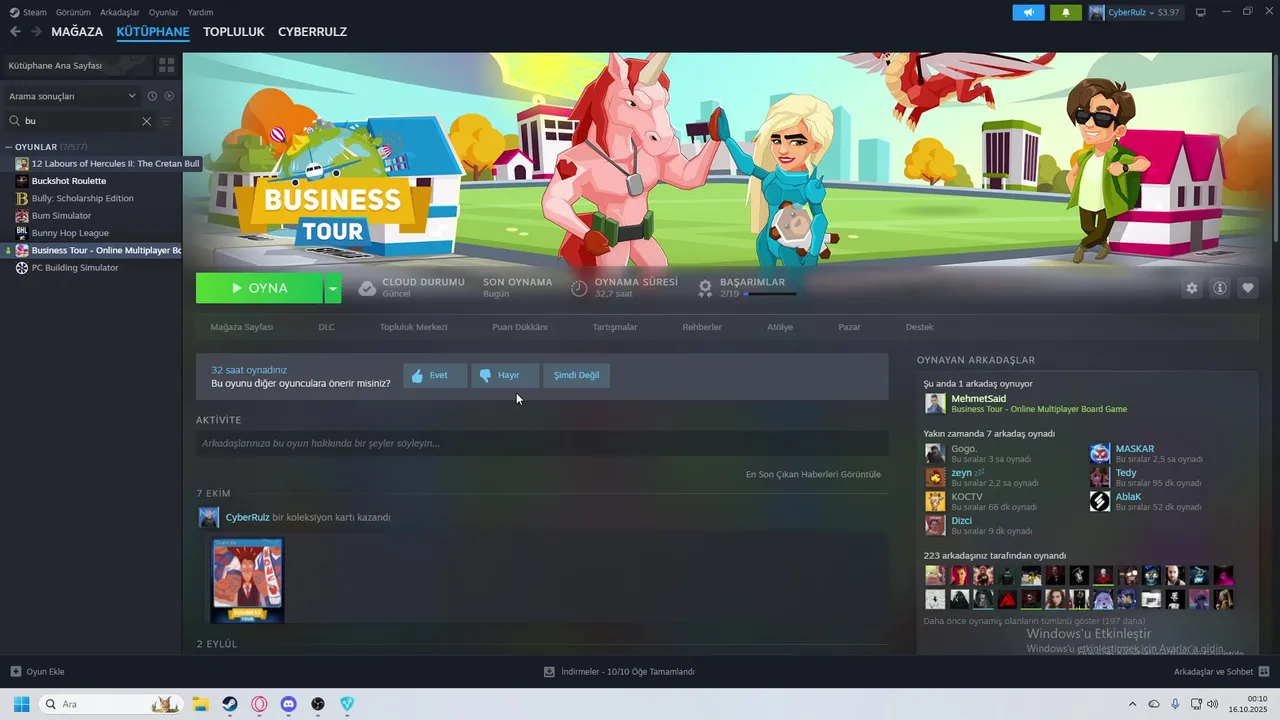Go forward with the right arrow

pos(36,32)
